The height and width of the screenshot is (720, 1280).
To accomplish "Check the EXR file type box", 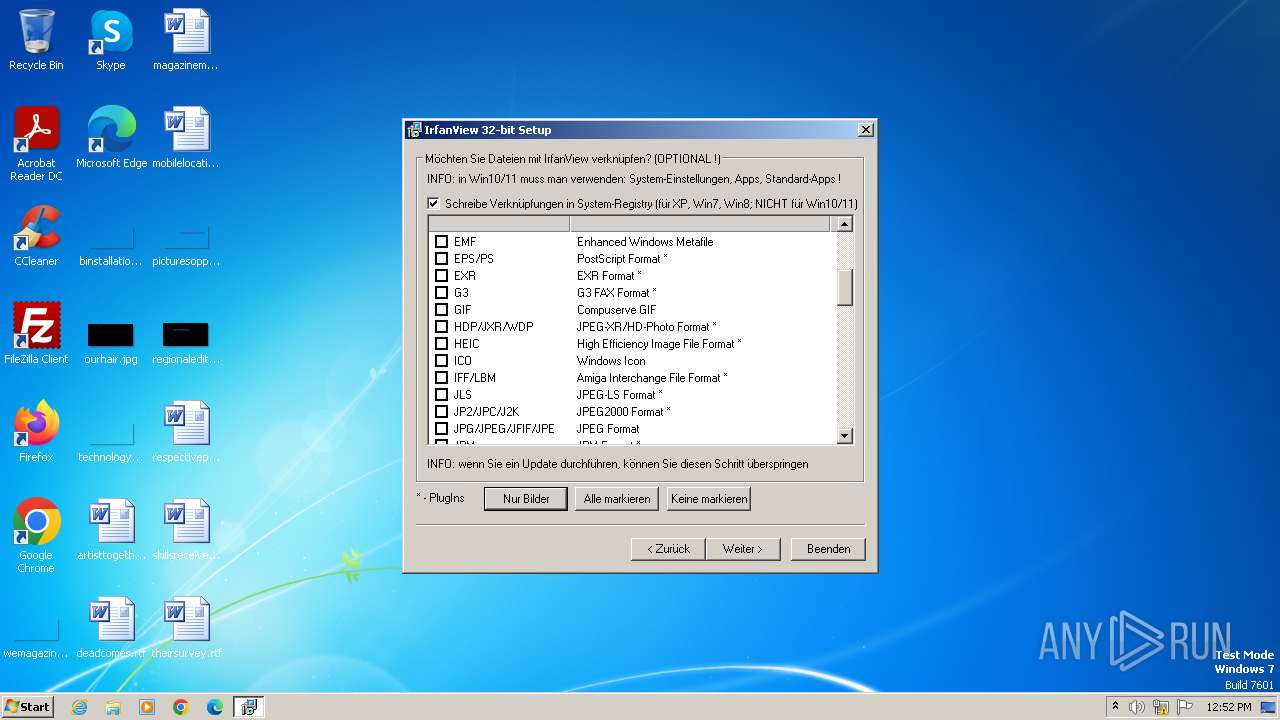I will 441,276.
